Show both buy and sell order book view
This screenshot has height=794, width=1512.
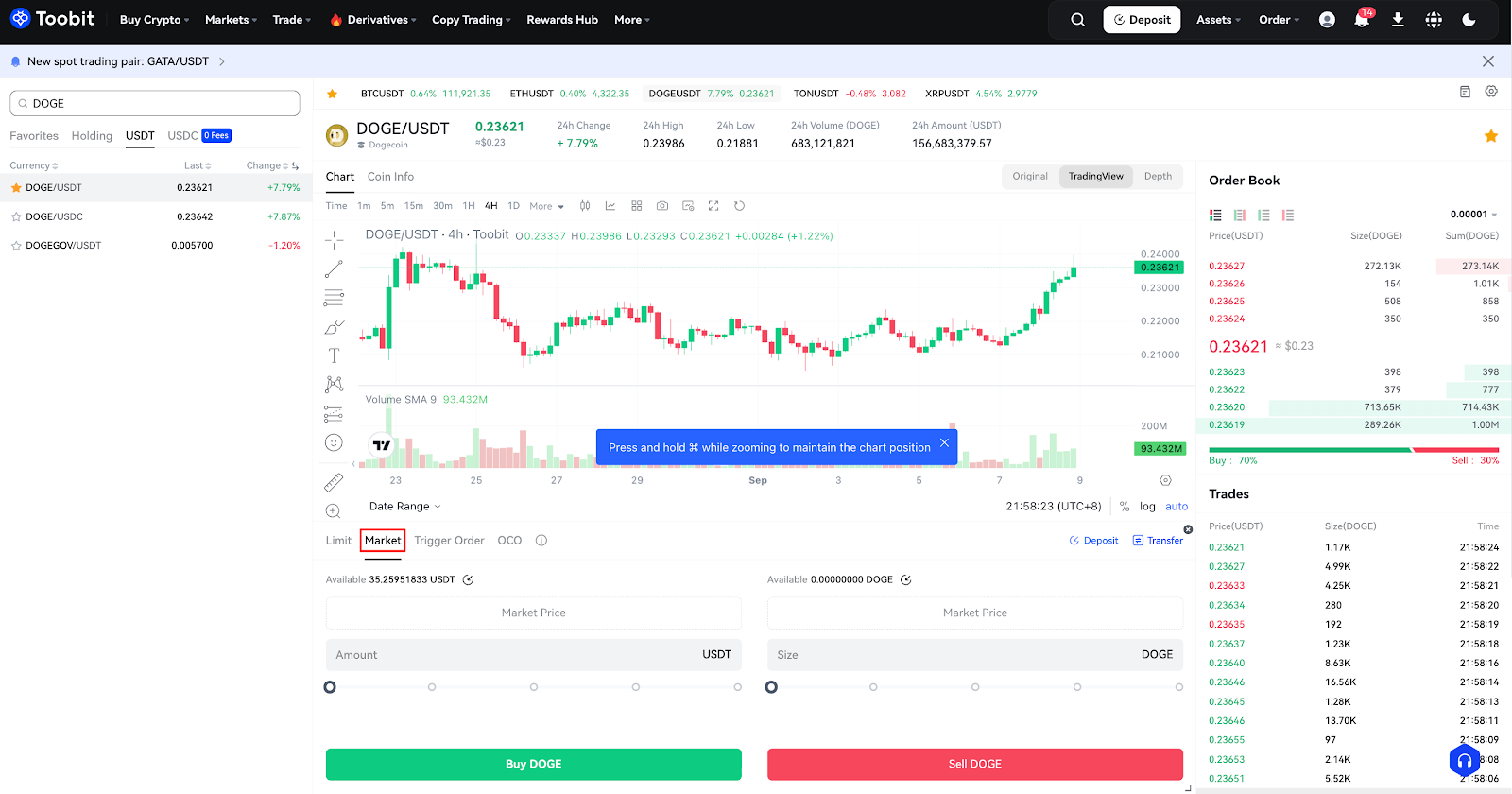1215,216
